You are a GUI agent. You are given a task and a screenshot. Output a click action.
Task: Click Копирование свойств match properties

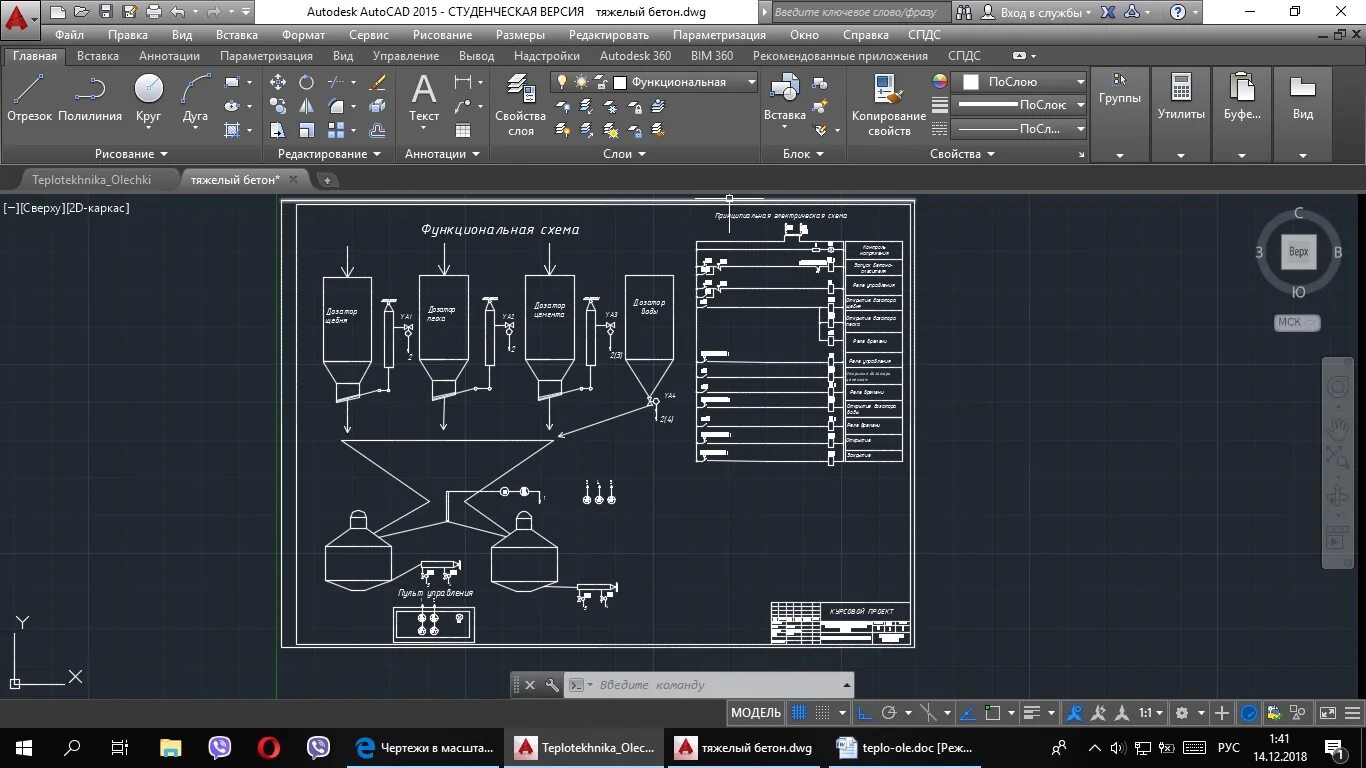(889, 104)
